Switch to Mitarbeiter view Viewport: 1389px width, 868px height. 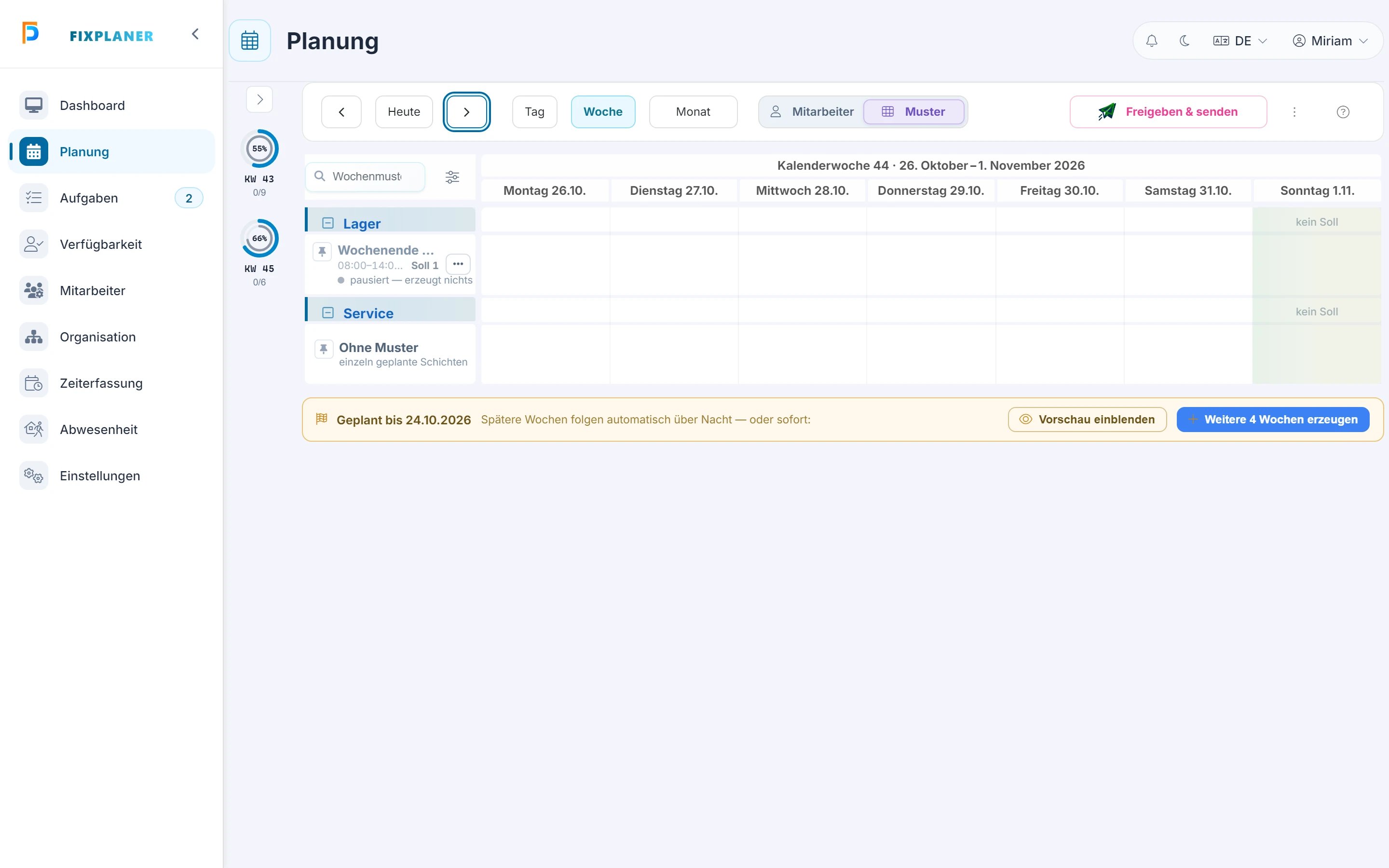coord(812,112)
